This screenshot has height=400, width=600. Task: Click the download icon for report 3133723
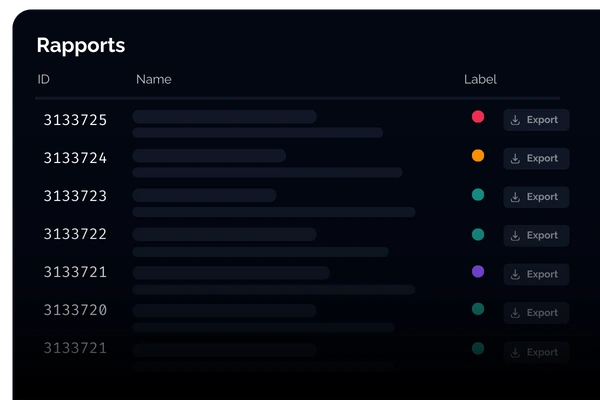pos(515,197)
